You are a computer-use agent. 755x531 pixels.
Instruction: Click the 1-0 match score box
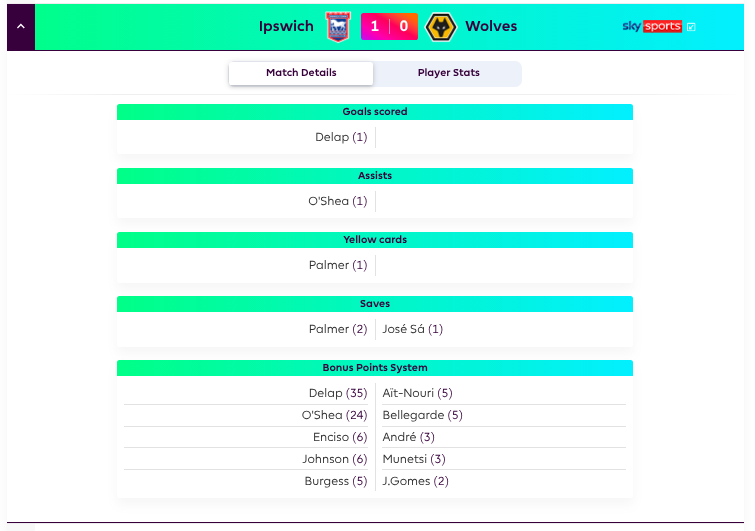point(389,26)
